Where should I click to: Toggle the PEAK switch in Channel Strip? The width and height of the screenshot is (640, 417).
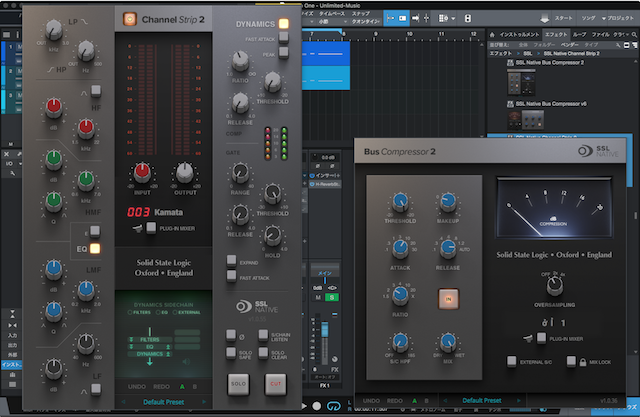pos(283,53)
